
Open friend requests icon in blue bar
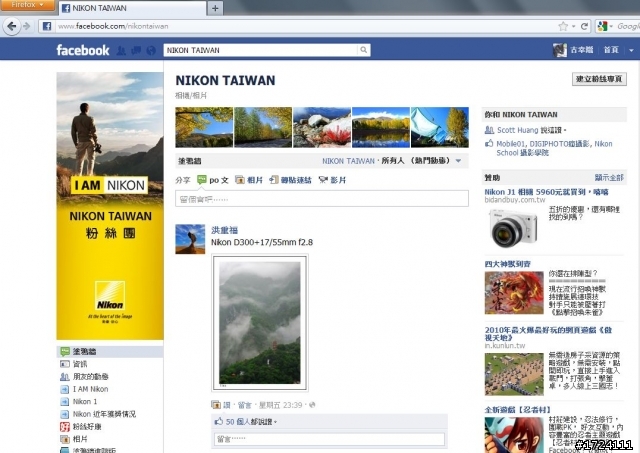(x=121, y=50)
